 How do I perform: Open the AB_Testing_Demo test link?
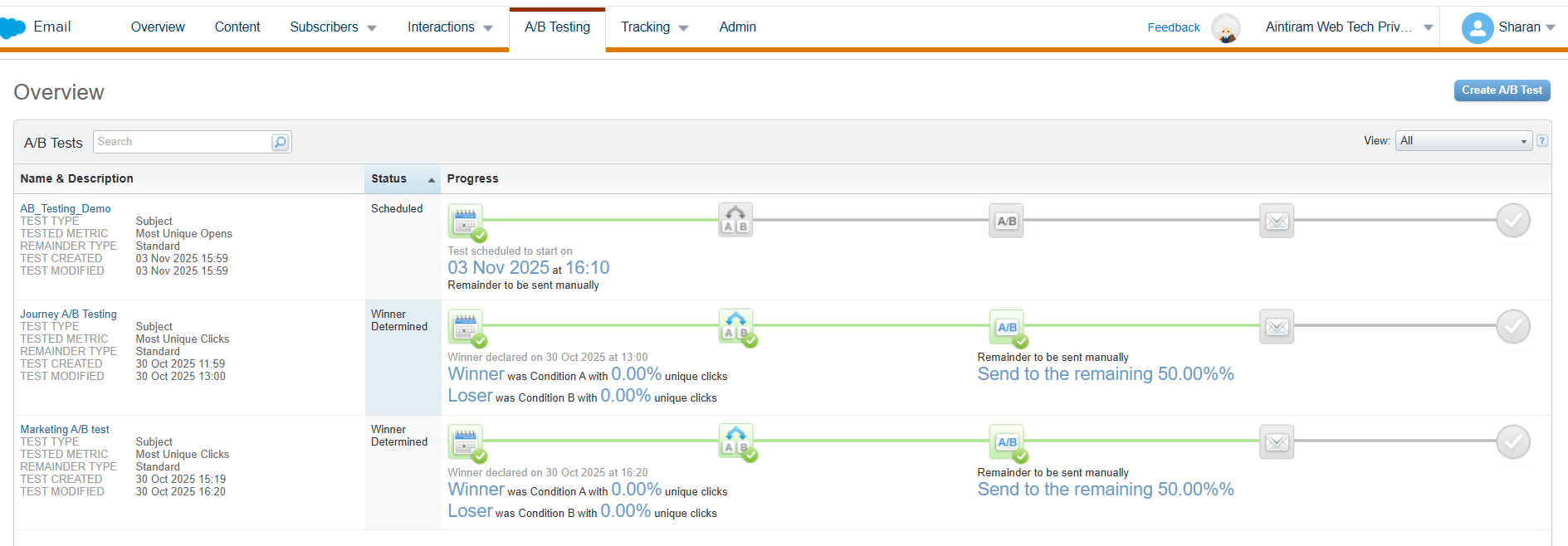point(66,208)
